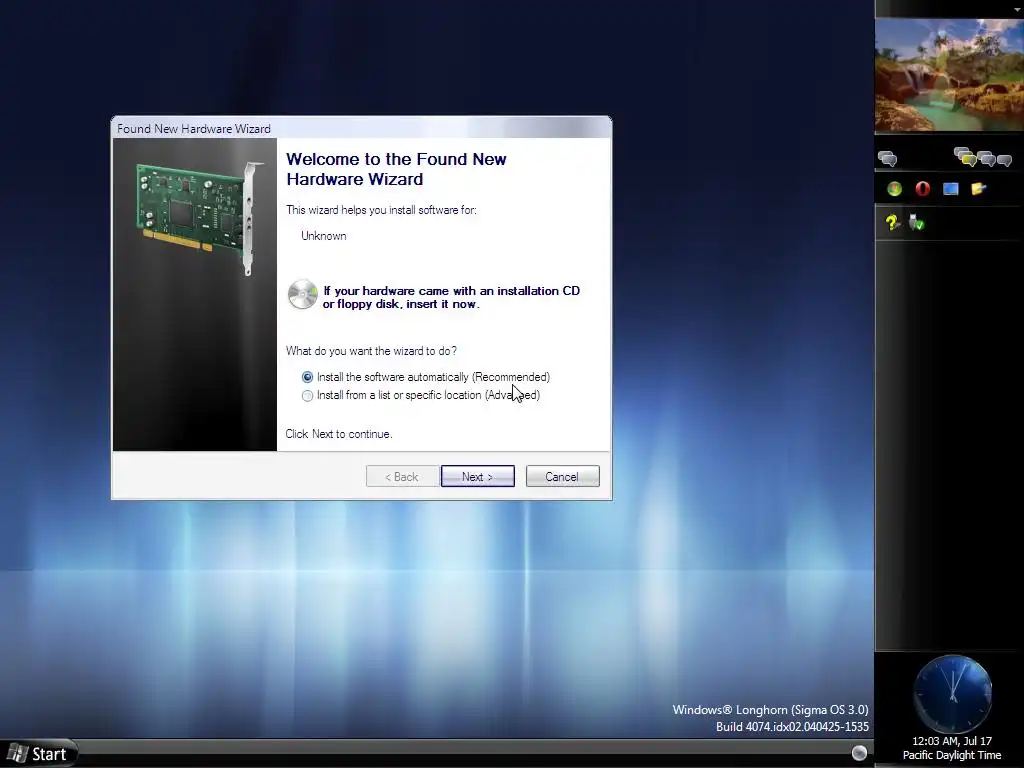Click the yellow question mark tray icon
Image resolution: width=1024 pixels, height=768 pixels.
(892, 223)
